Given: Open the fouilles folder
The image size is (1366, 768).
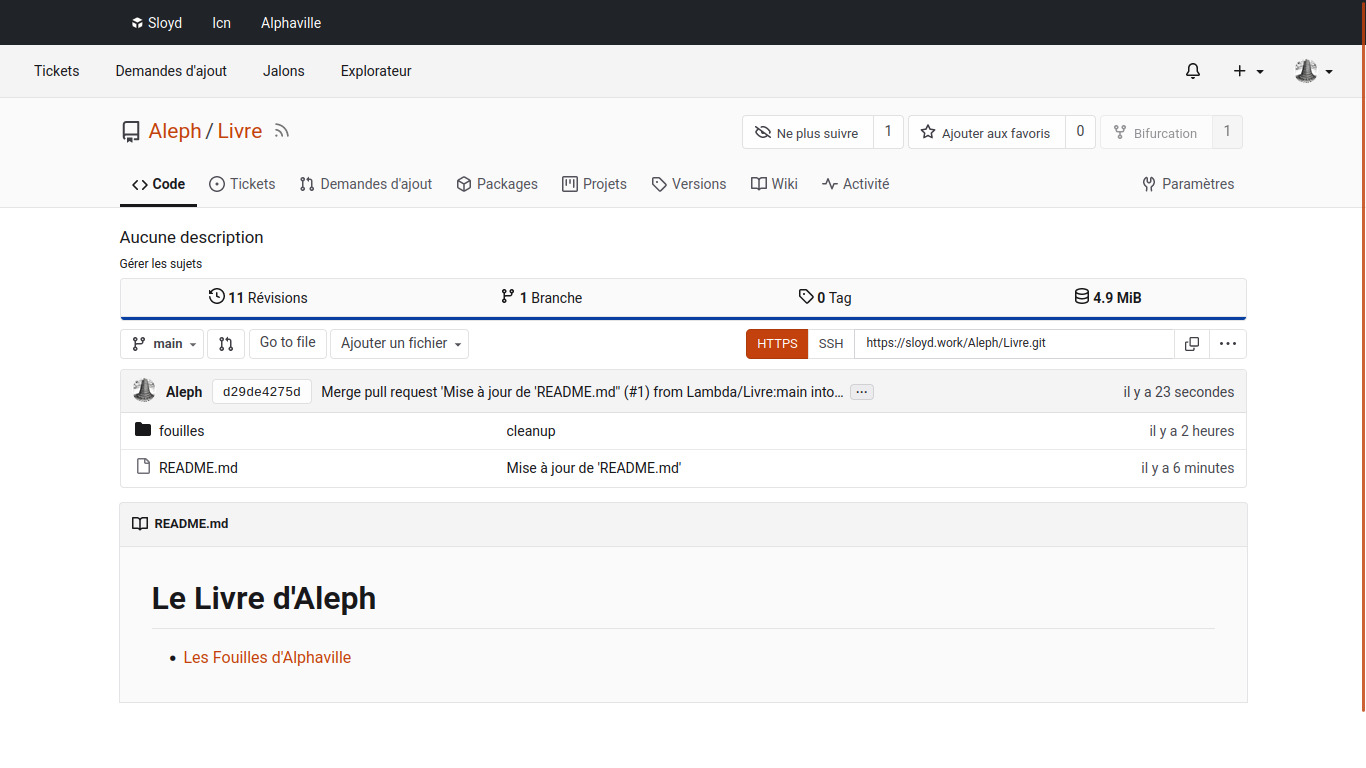Looking at the screenshot, I should [181, 431].
